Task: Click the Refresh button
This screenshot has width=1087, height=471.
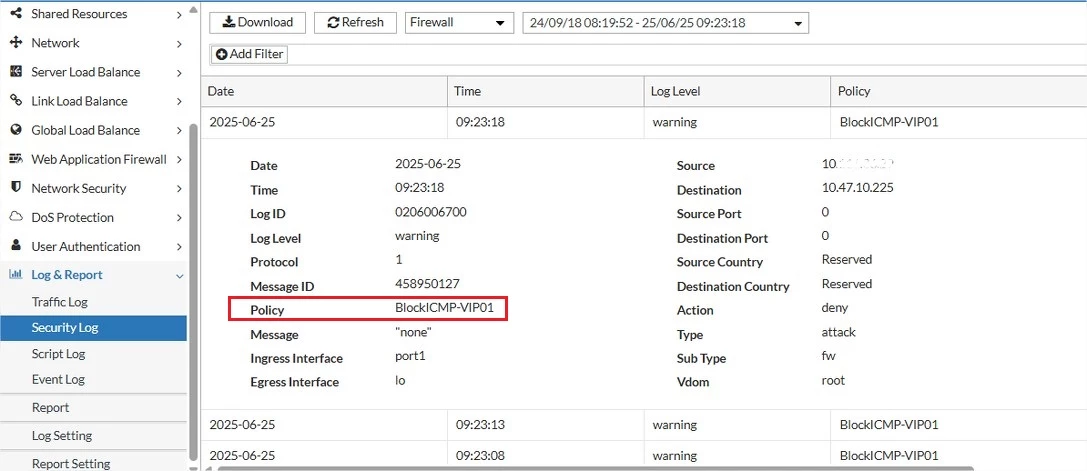Action: 355,22
